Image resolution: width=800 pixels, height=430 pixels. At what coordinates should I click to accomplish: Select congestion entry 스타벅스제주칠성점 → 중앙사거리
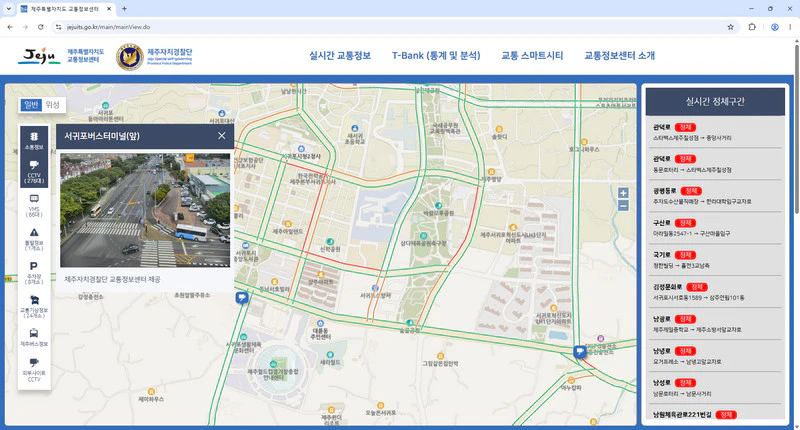click(715, 132)
